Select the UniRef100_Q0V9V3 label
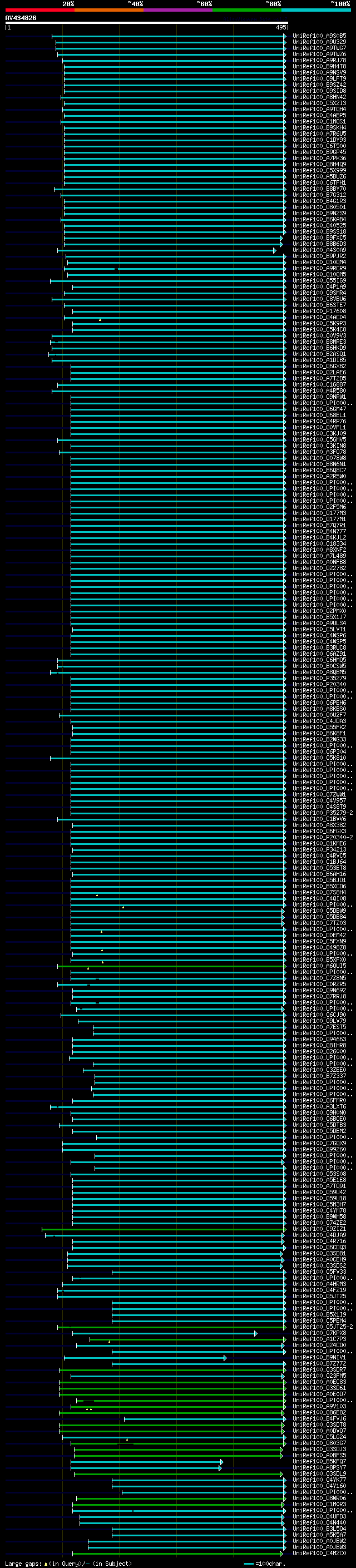Viewport: 356px width, 1568px height. (319, 336)
